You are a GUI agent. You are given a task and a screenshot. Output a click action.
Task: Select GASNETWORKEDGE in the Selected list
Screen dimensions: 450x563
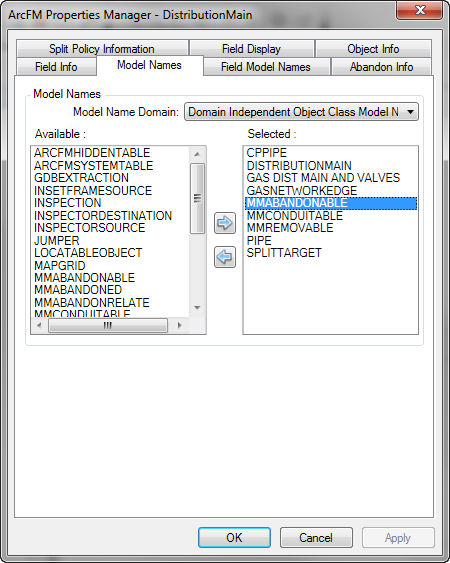coord(302,190)
